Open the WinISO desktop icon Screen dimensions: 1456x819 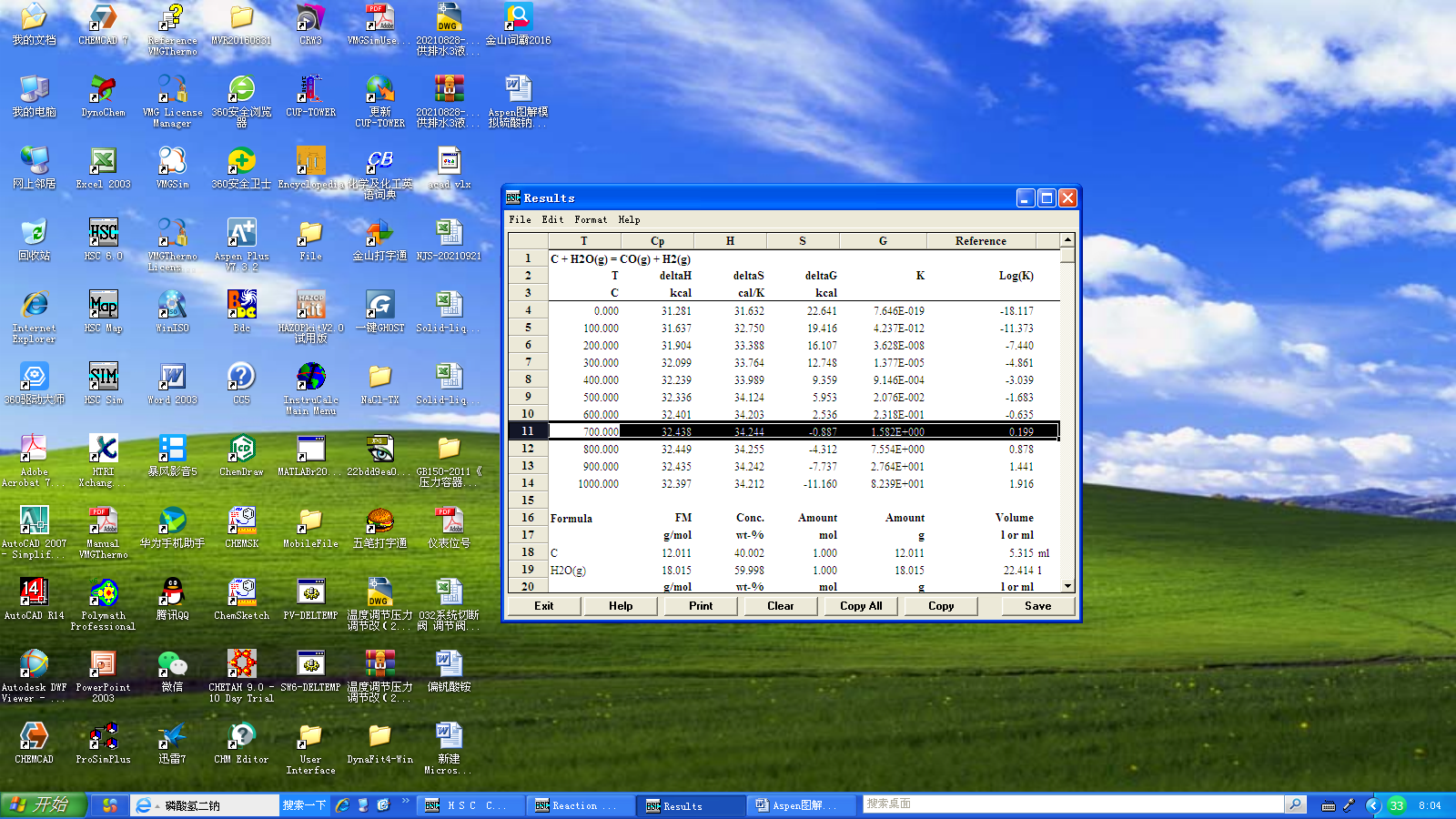pos(172,311)
